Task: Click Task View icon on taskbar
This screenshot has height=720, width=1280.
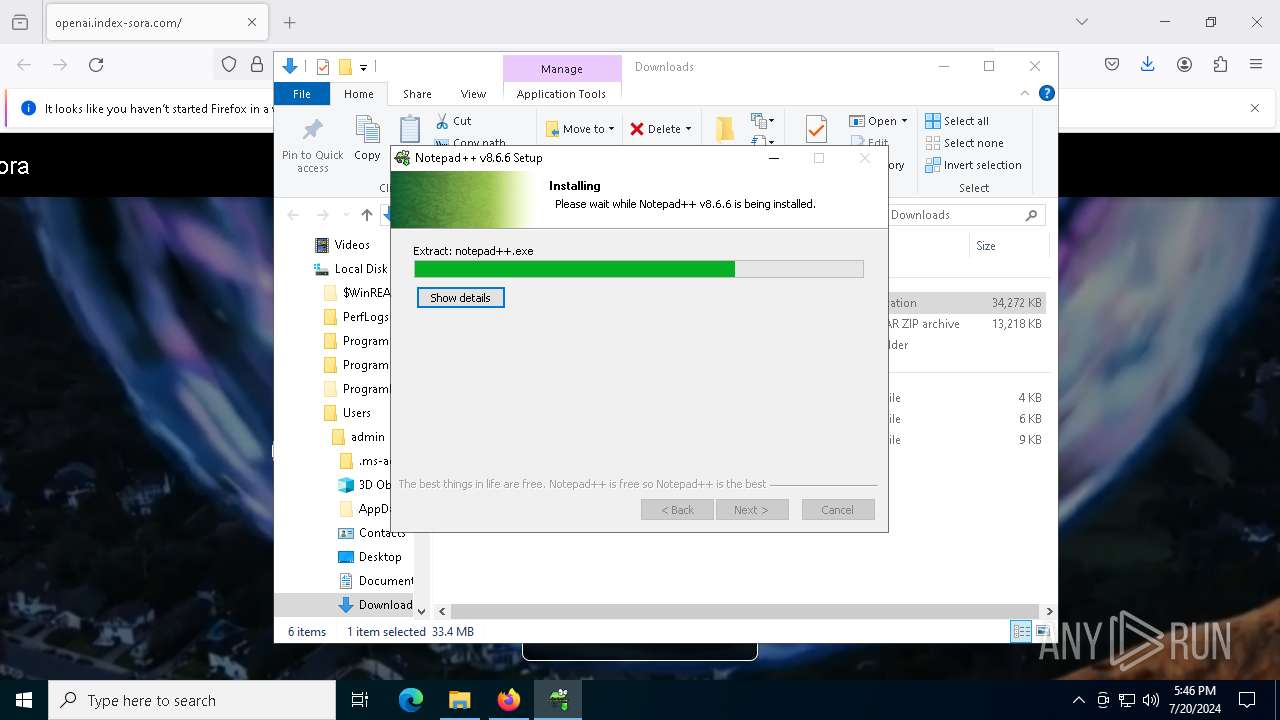Action: 360,700
